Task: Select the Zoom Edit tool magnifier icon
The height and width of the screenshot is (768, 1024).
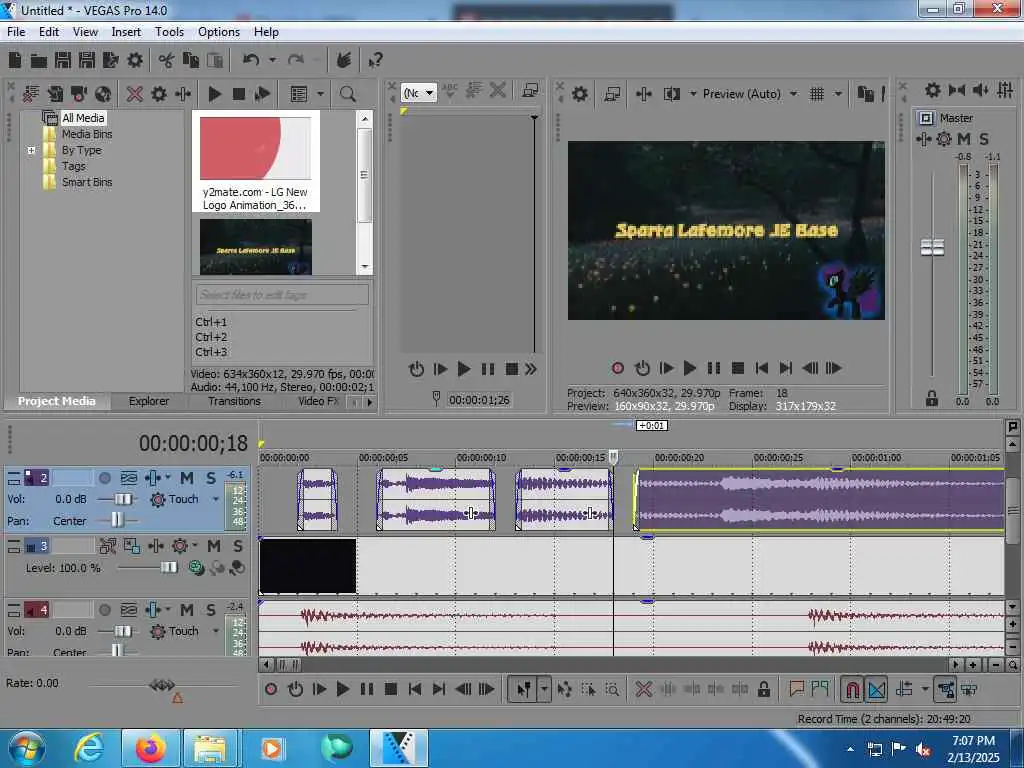Action: coord(612,689)
